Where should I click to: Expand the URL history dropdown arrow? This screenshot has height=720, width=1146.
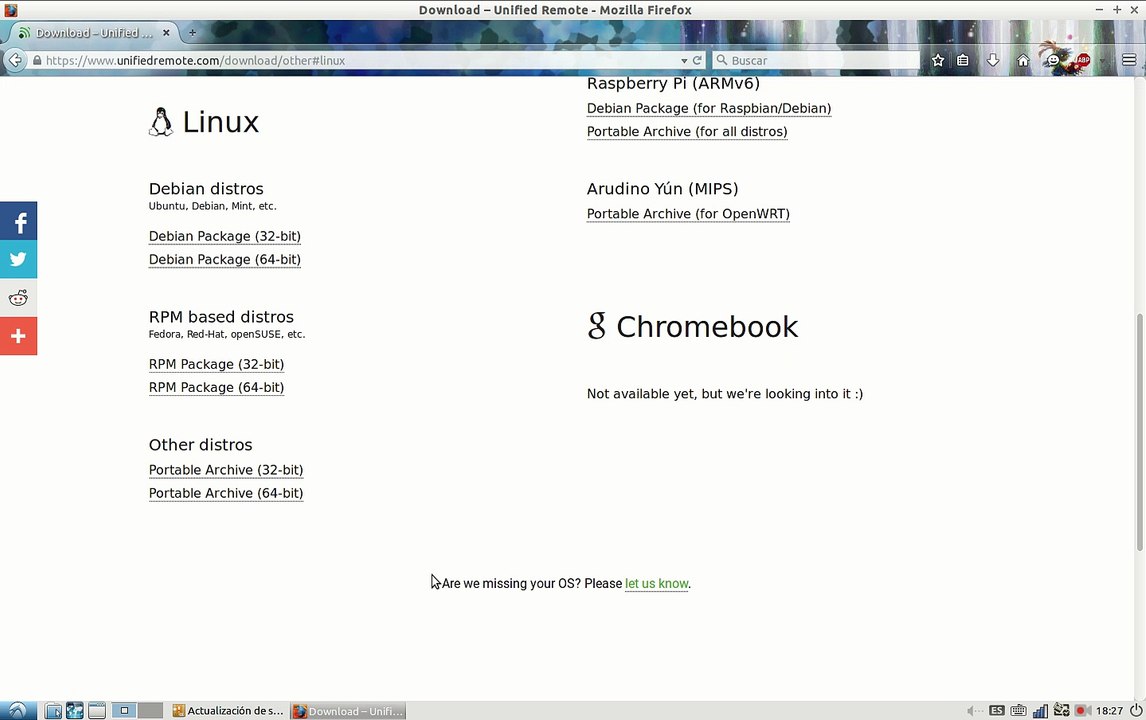tap(684, 61)
